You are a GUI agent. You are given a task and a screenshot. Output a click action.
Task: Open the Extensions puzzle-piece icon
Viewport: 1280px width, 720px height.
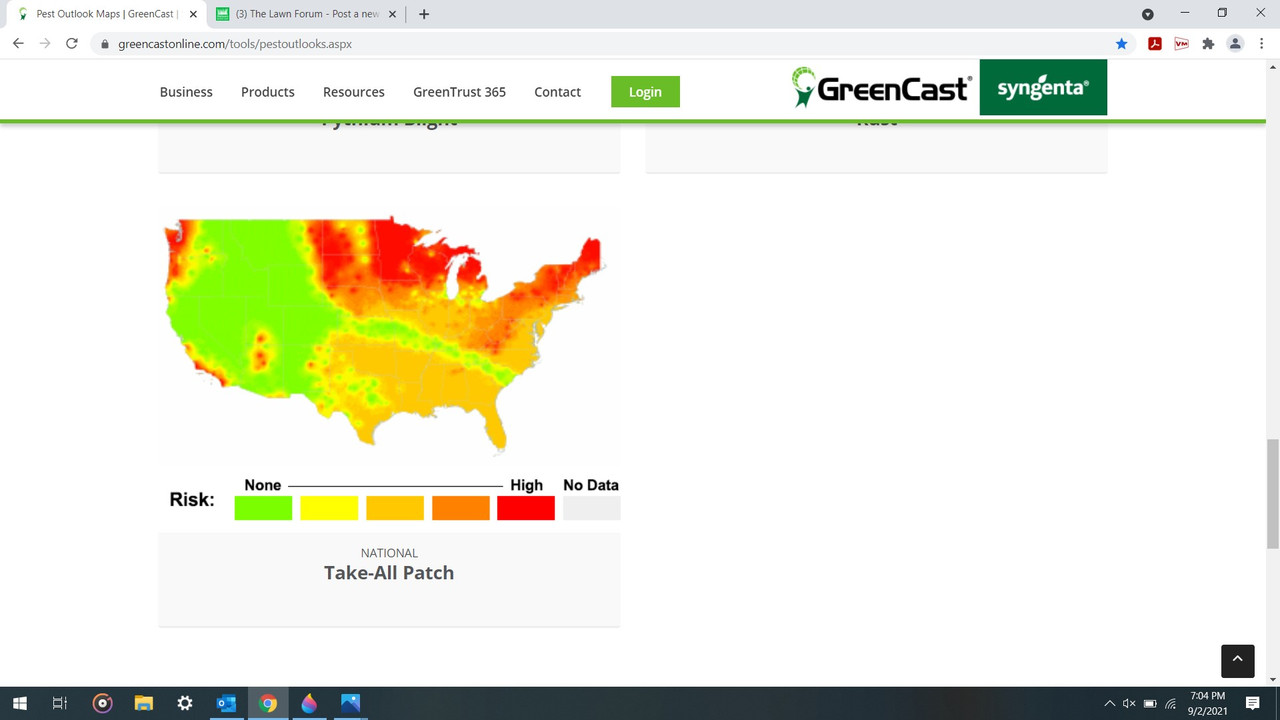[1208, 43]
